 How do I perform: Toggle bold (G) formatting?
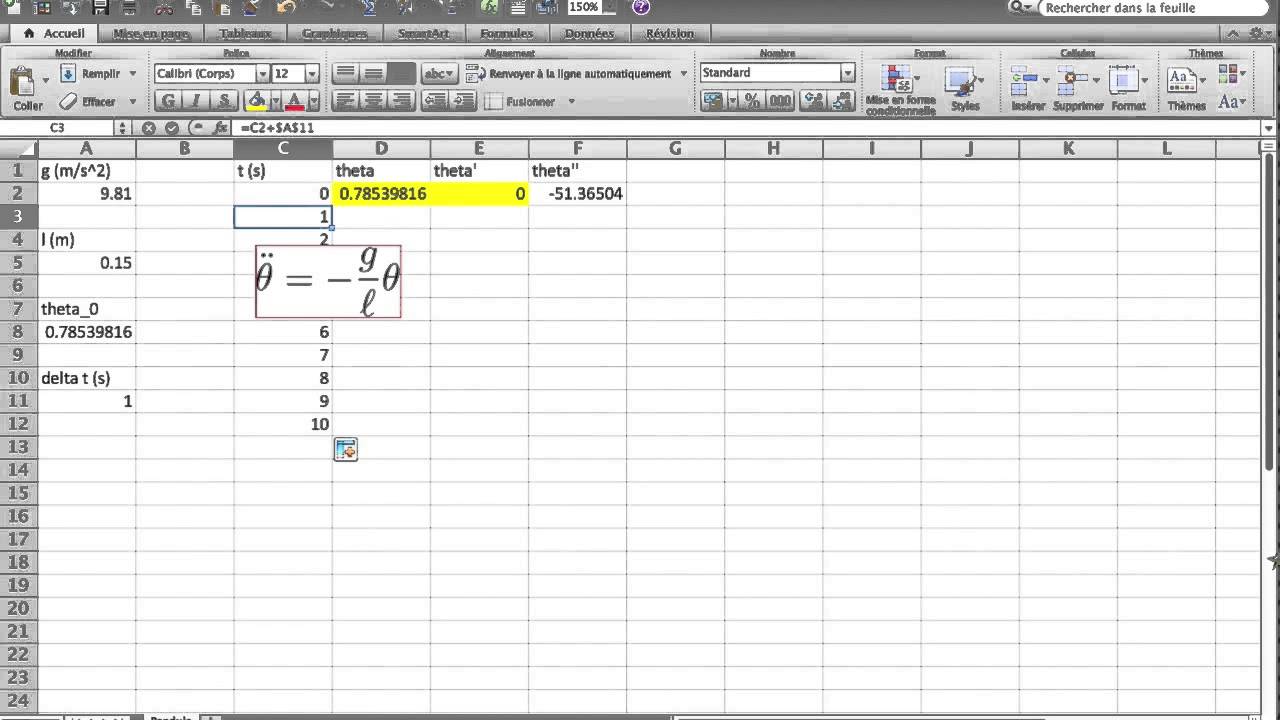tap(167, 101)
